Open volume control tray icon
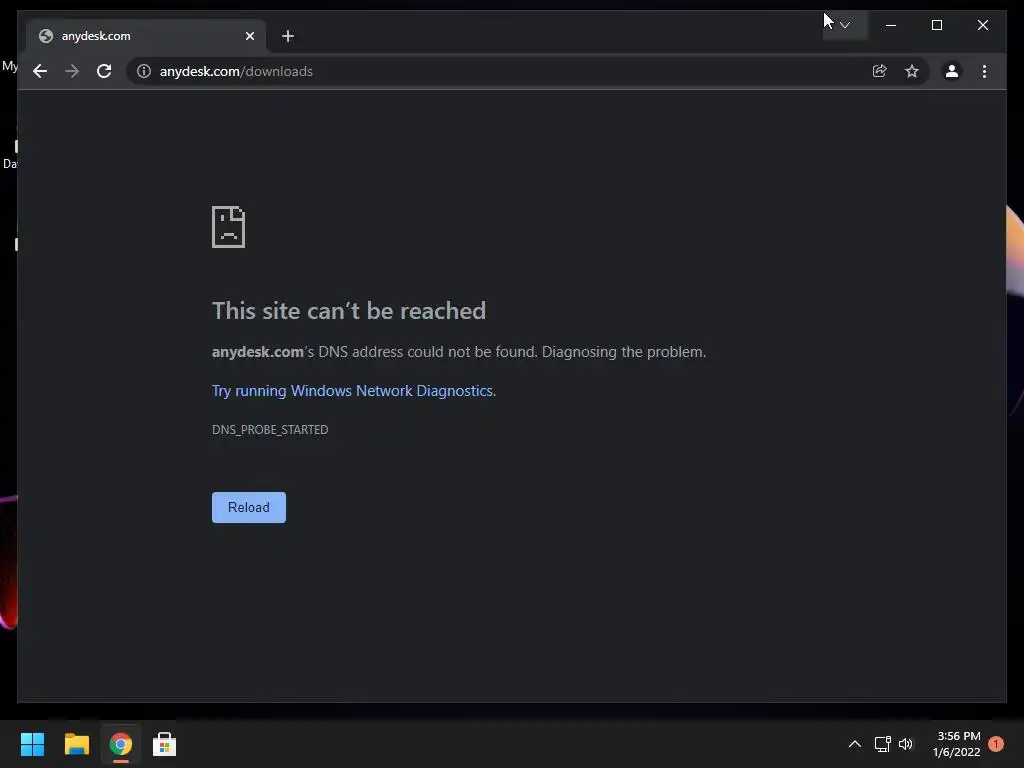This screenshot has width=1024, height=768. click(906, 744)
